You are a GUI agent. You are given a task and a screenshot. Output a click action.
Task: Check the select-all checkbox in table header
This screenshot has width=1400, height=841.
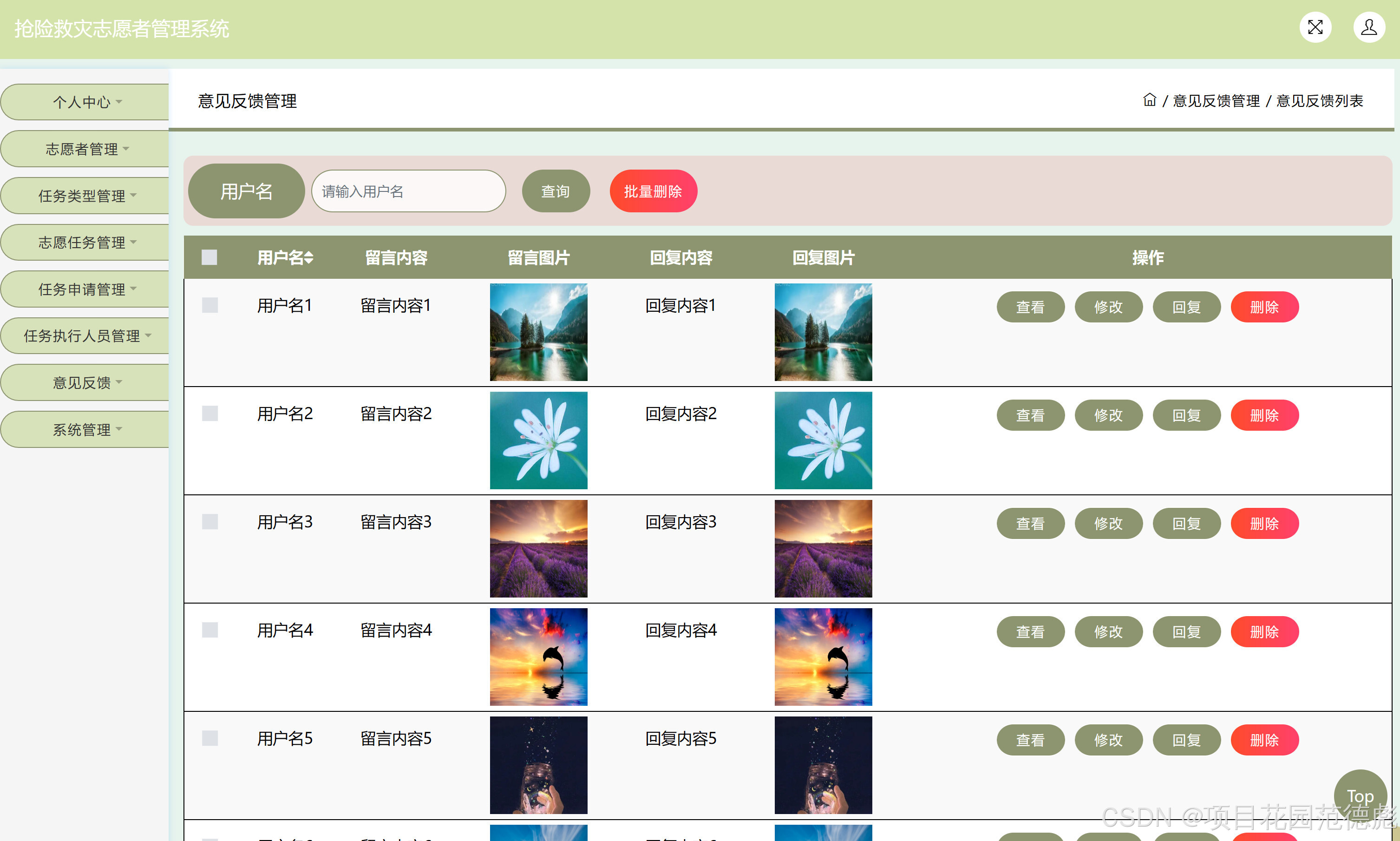coord(209,257)
